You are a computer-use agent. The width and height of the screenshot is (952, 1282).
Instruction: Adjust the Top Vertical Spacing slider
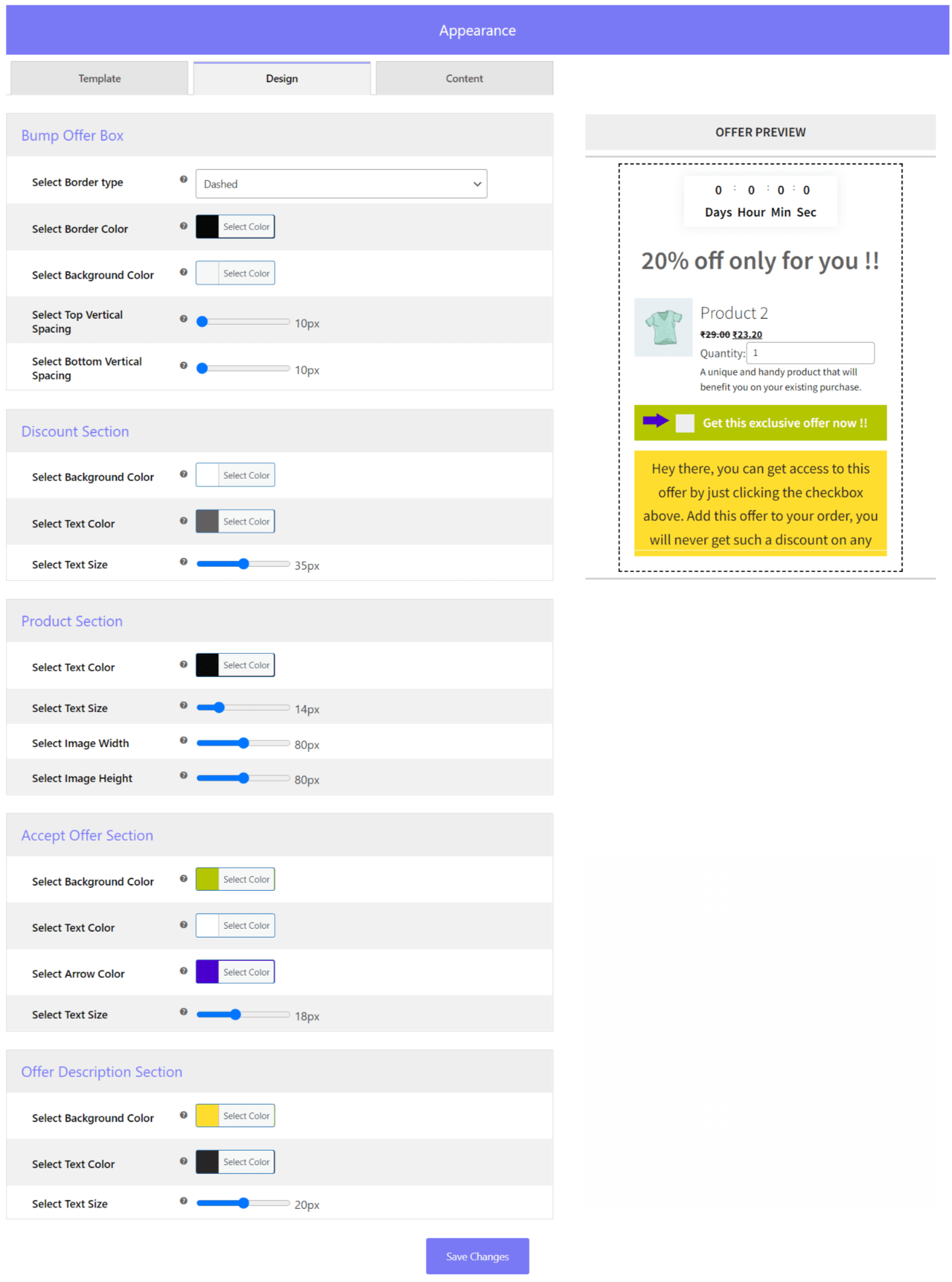tap(243, 322)
